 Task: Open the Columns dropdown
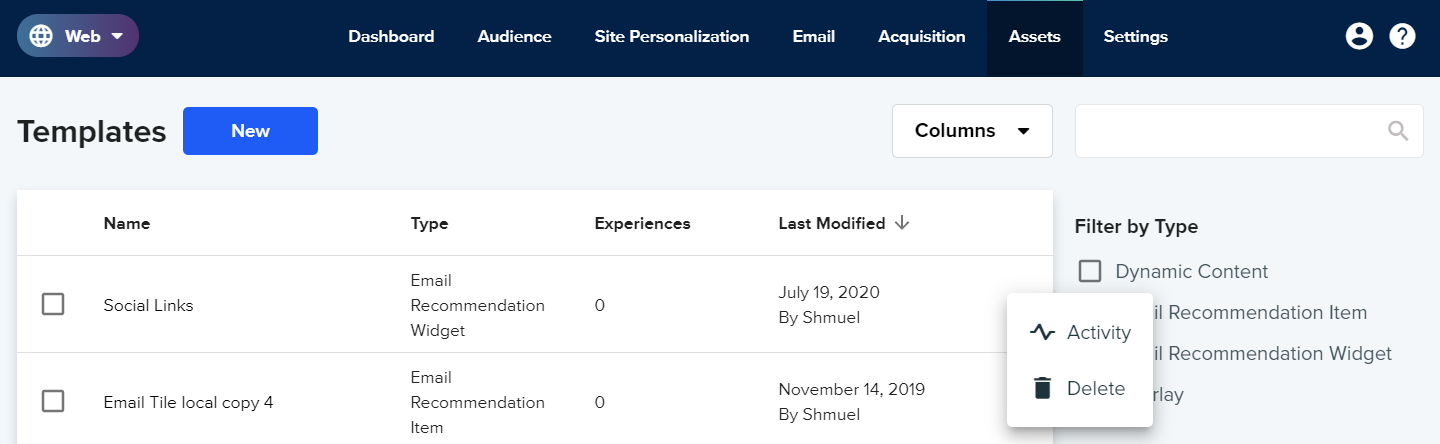click(x=972, y=131)
